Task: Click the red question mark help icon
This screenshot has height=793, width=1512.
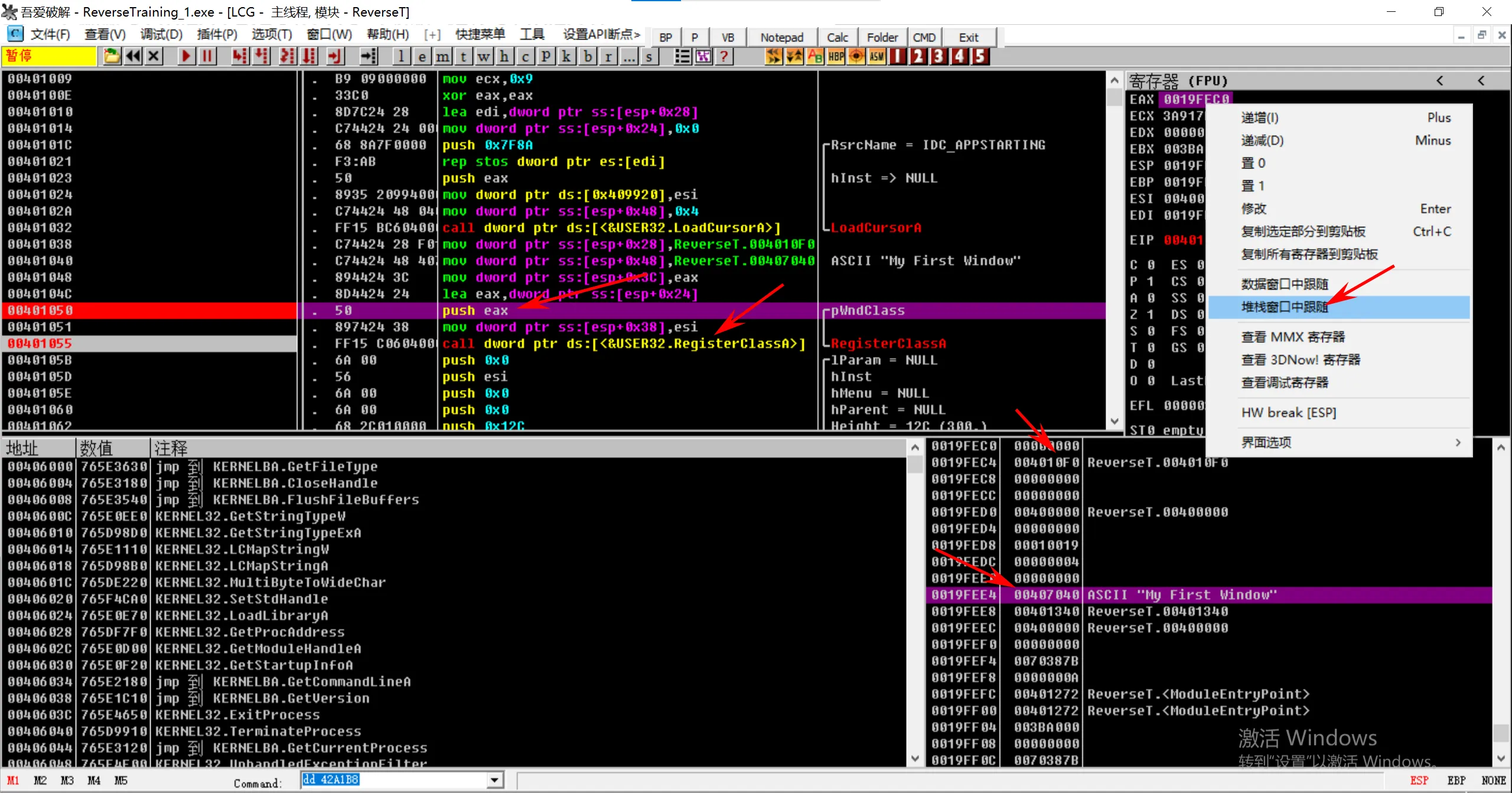Action: click(724, 56)
